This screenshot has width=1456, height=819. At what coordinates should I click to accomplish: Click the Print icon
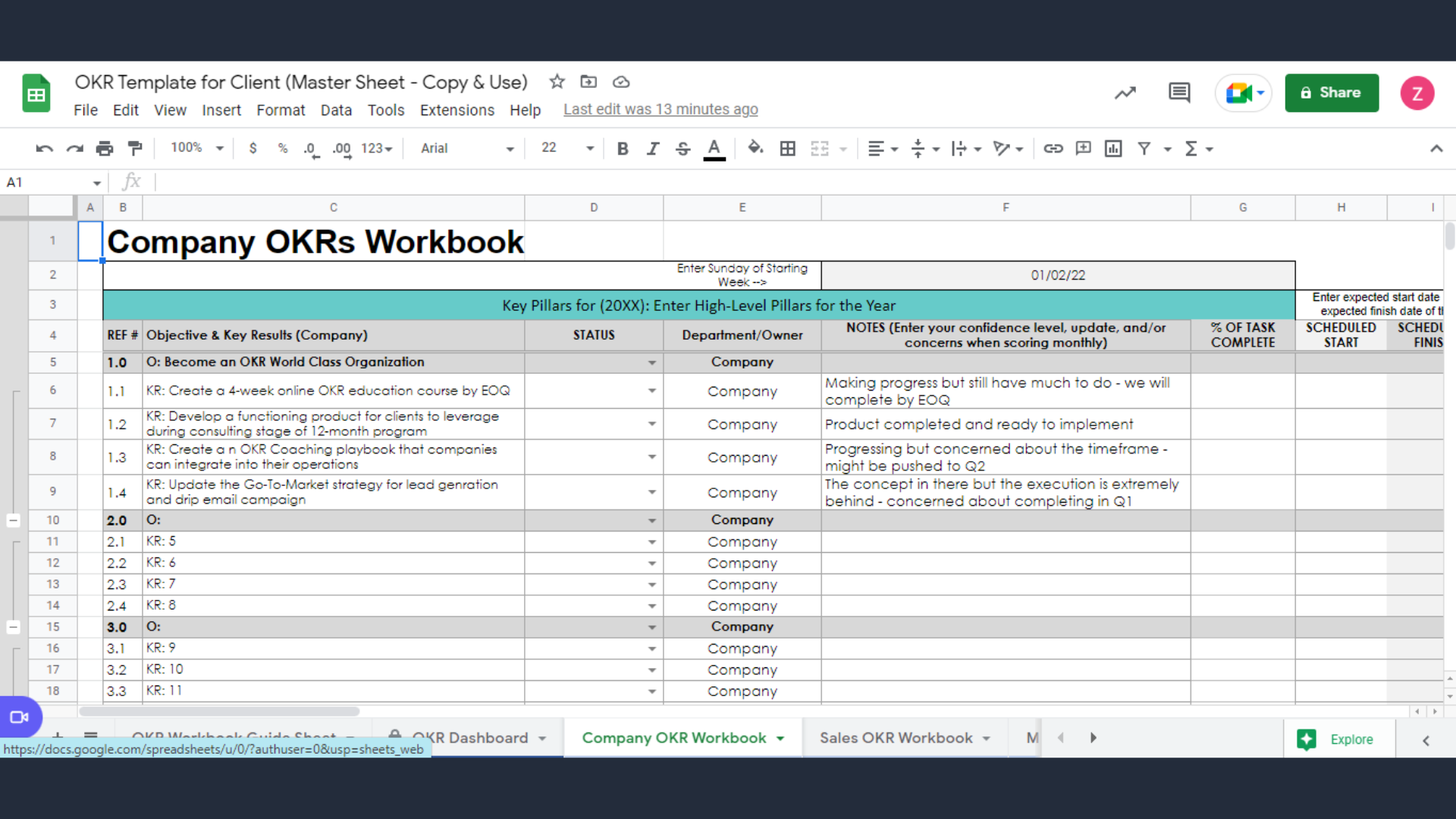point(105,149)
